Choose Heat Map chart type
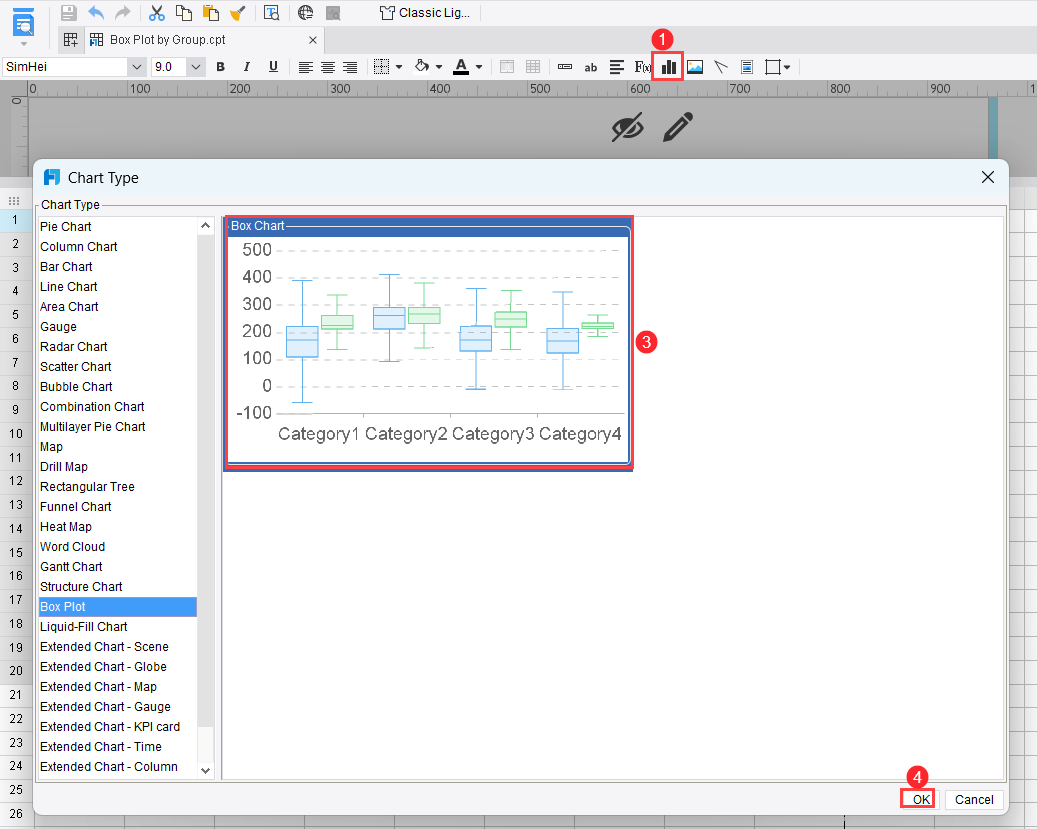This screenshot has height=829, width=1037. pyautogui.click(x=118, y=527)
